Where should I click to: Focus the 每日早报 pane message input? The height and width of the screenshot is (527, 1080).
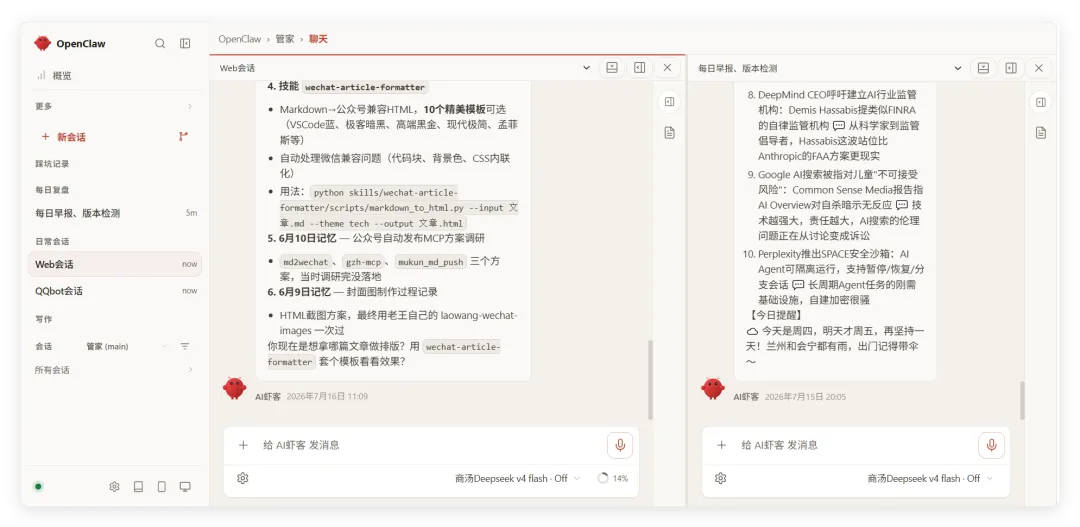point(854,445)
